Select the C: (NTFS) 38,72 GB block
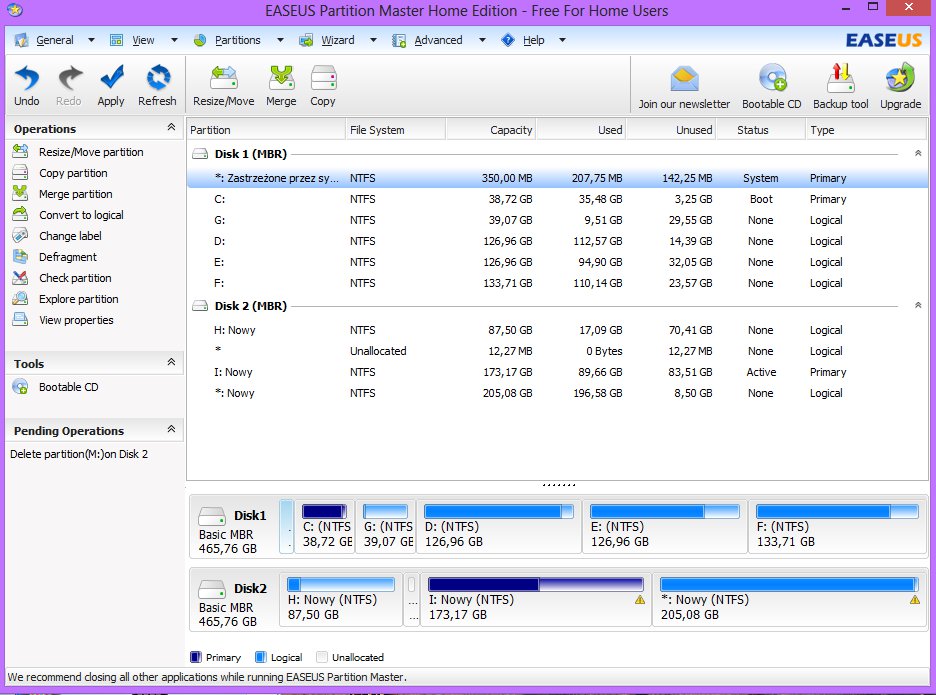Screen dimensions: 936x695 [325, 527]
